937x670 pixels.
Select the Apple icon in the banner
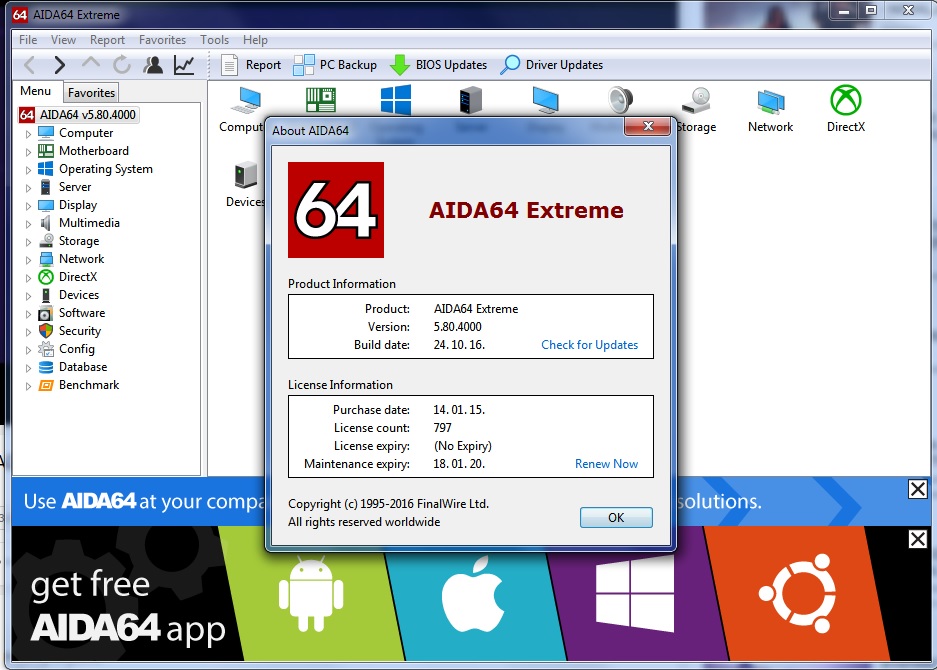pyautogui.click(x=472, y=593)
